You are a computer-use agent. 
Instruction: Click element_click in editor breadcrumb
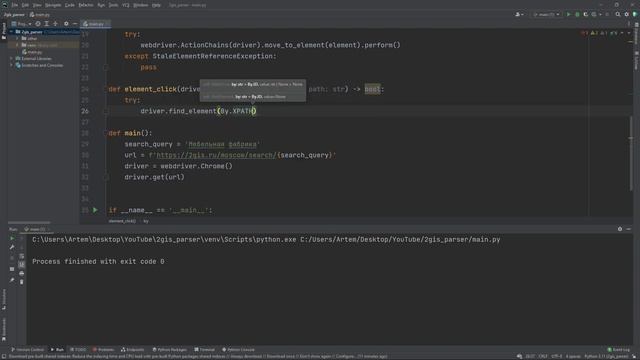tap(122, 221)
